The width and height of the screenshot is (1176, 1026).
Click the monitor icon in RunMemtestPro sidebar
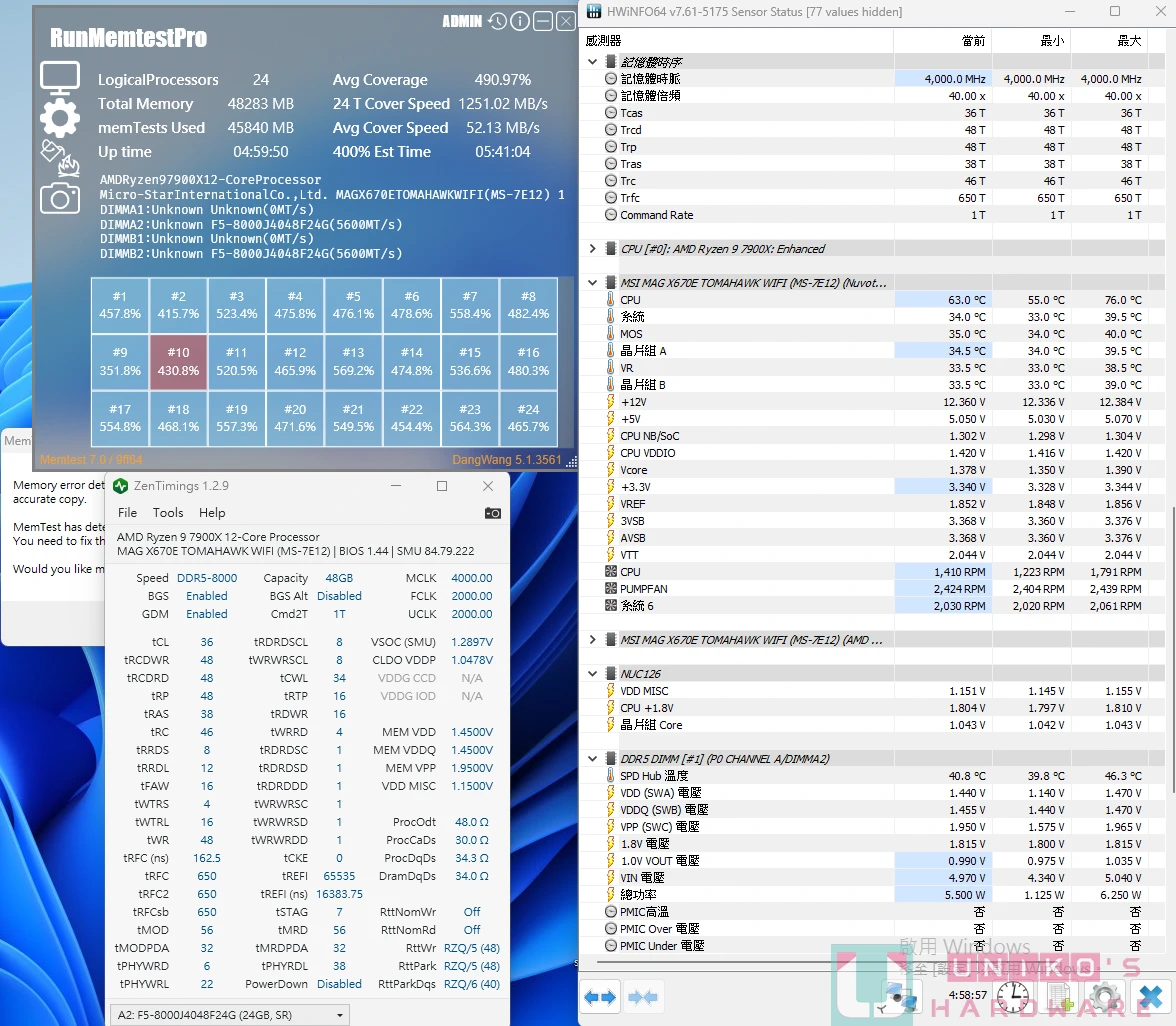[x=60, y=78]
